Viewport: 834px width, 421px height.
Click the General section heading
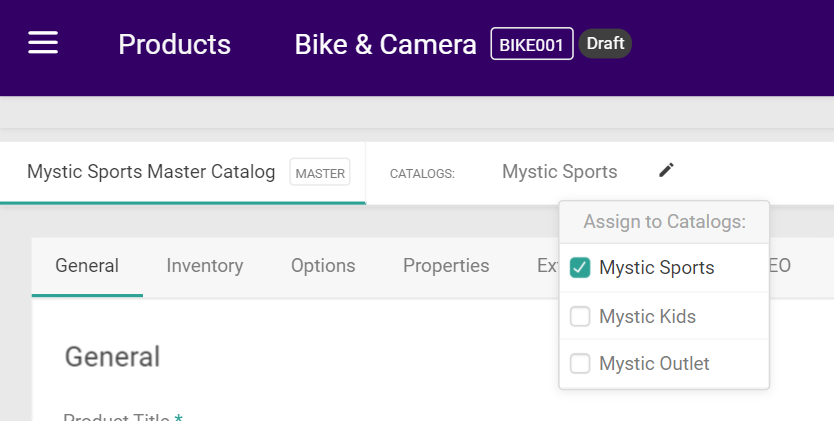[x=112, y=357]
